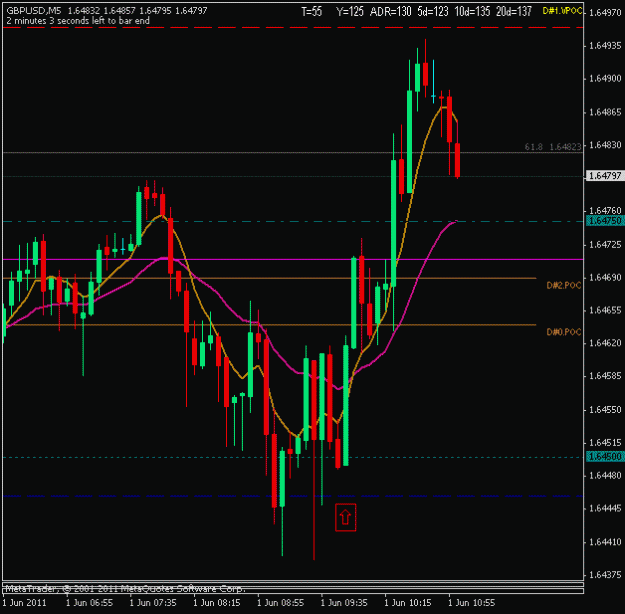Click the 1.64690 price scale value
The height and width of the screenshot is (614, 625).
pyautogui.click(x=605, y=277)
